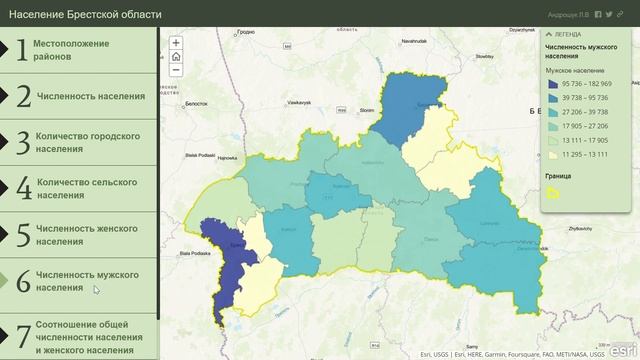Open tab 2 Численность населения

point(78,96)
